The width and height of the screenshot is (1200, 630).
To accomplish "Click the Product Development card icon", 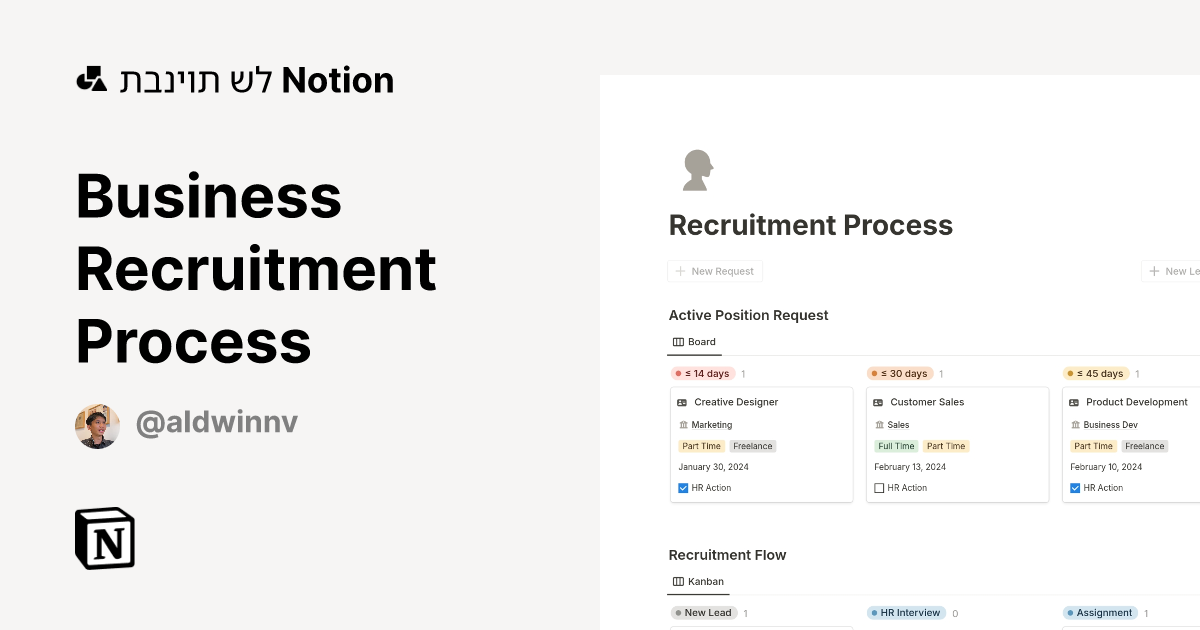I will tap(1075, 402).
